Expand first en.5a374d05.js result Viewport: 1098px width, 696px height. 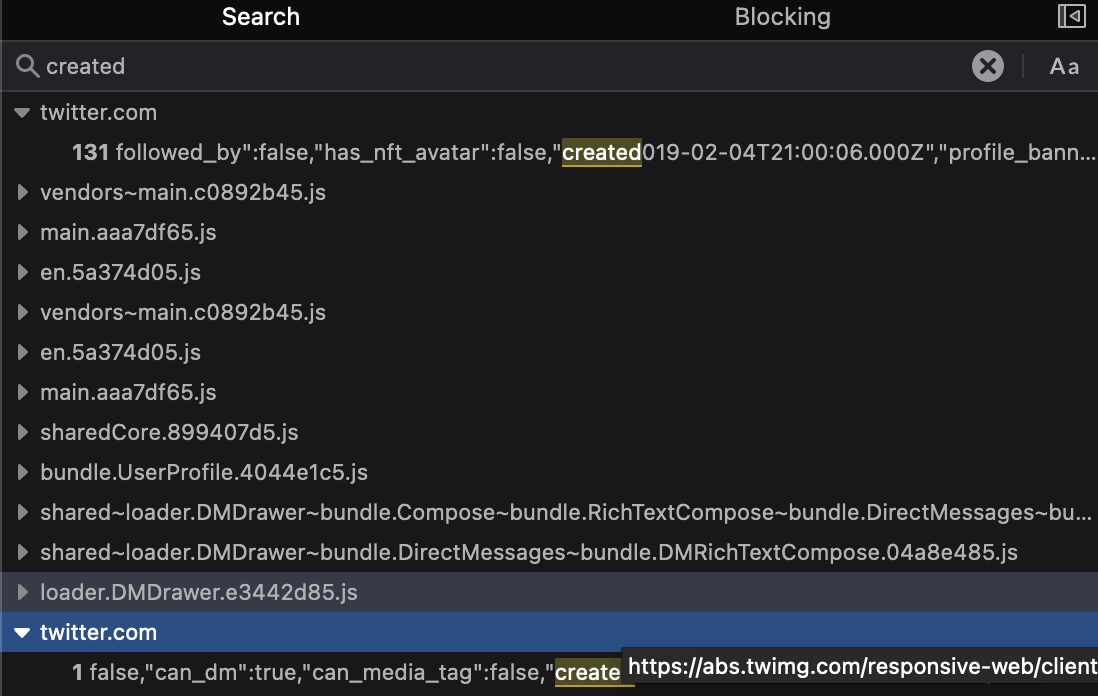pos(22,272)
